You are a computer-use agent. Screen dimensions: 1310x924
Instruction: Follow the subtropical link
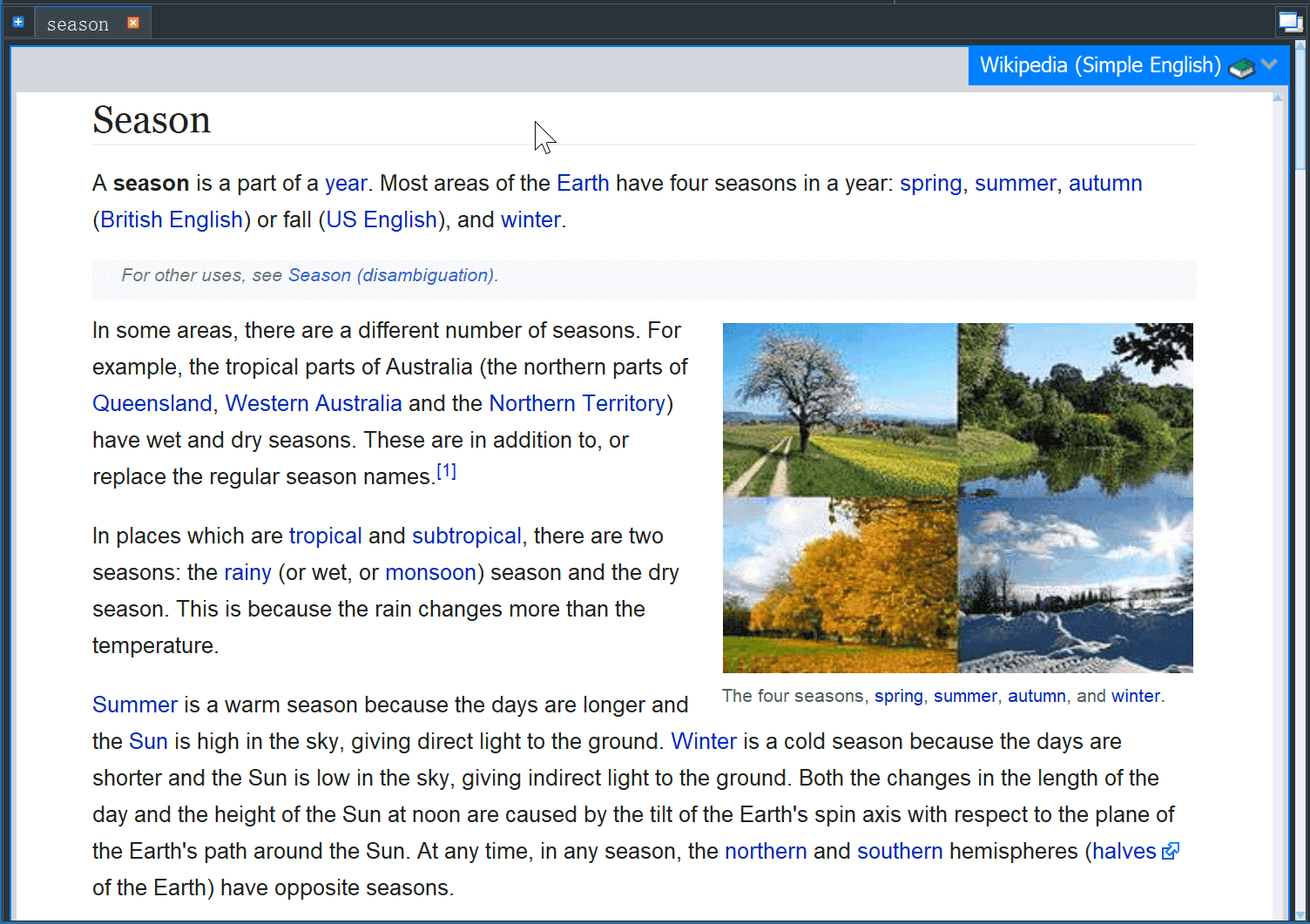click(466, 536)
